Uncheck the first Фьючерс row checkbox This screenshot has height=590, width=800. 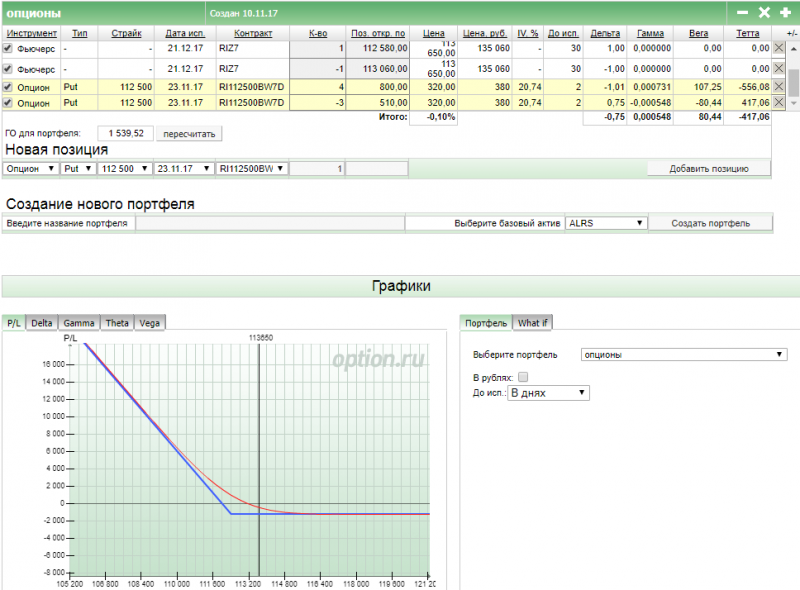(8, 47)
